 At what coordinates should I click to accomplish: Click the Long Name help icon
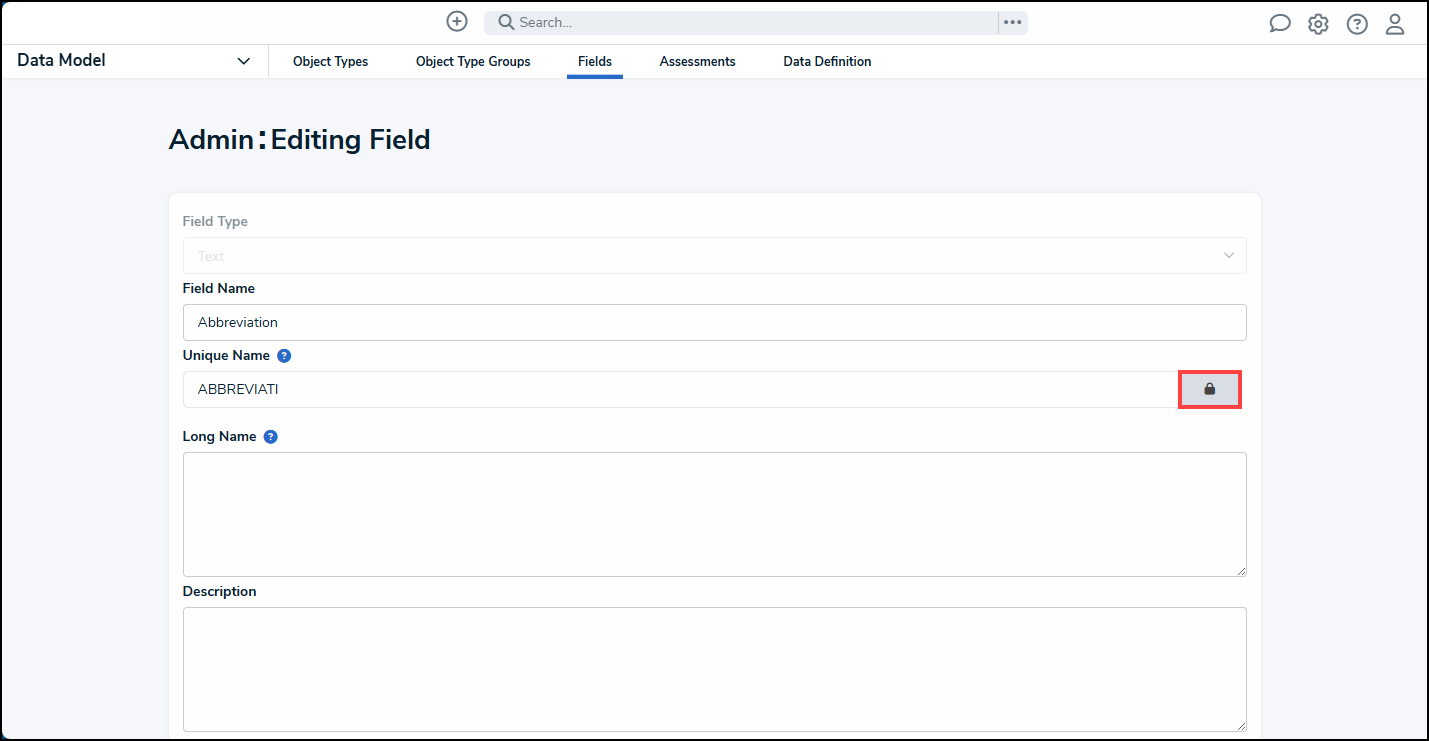point(271,437)
